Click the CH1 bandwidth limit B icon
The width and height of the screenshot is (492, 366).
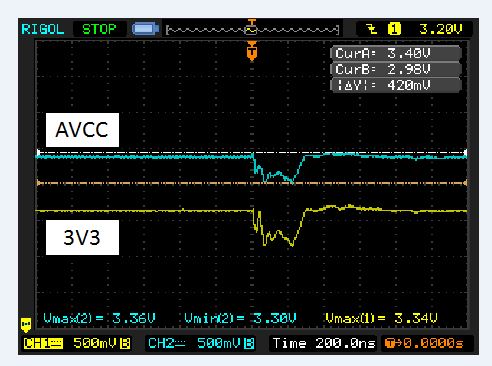point(125,343)
